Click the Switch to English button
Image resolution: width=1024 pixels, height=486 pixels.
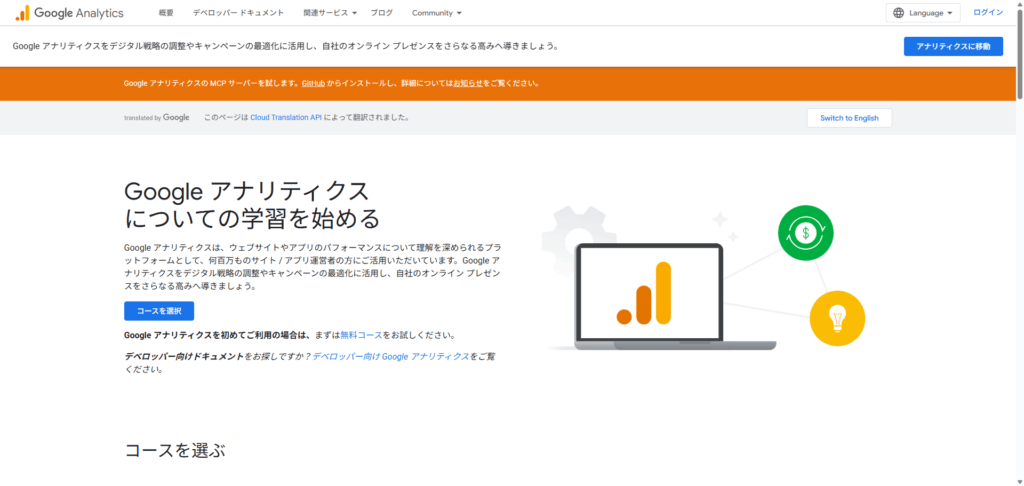[849, 118]
